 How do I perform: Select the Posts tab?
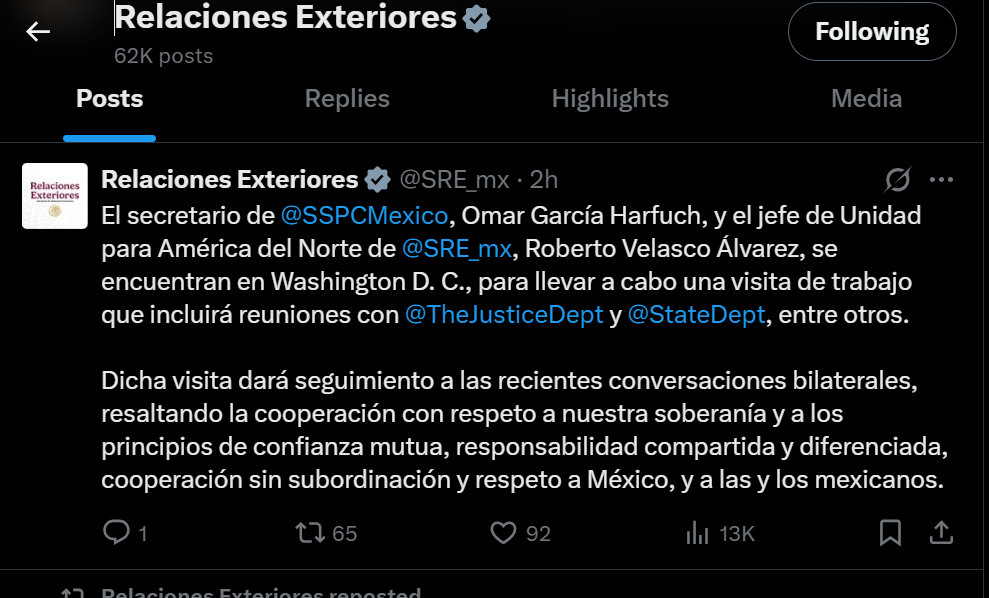click(x=110, y=99)
